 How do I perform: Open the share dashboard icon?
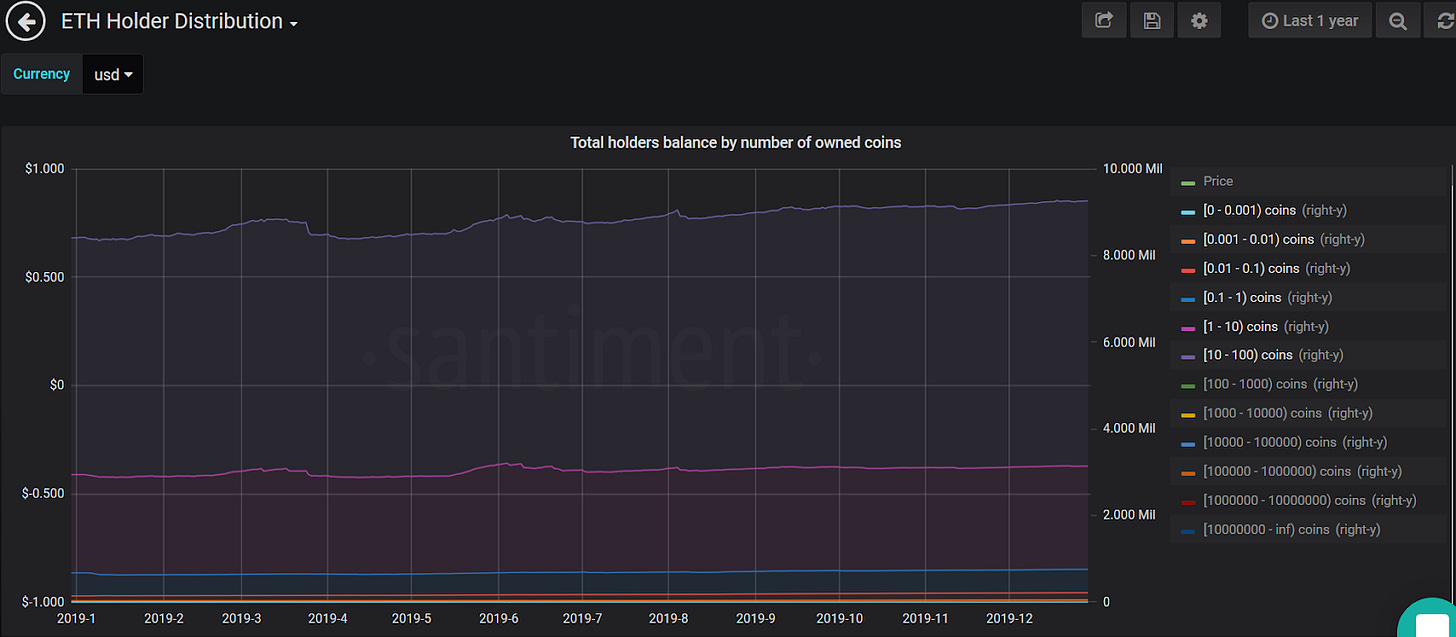[x=1104, y=20]
